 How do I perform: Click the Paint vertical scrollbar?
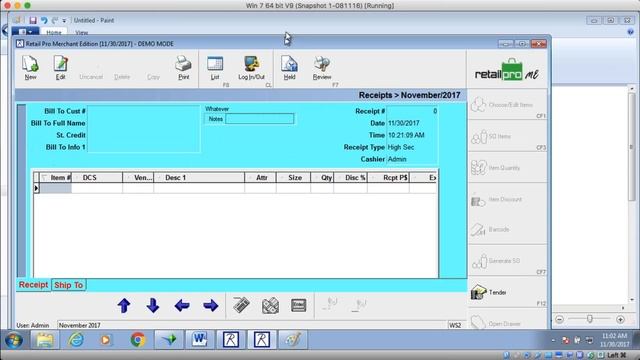point(631,147)
